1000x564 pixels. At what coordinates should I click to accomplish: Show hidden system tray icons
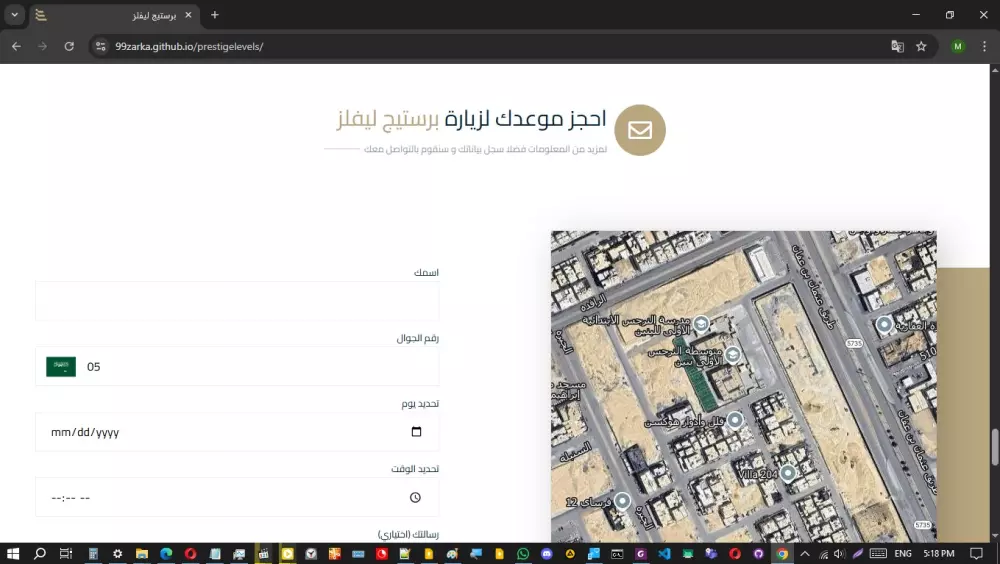pyautogui.click(x=805, y=554)
